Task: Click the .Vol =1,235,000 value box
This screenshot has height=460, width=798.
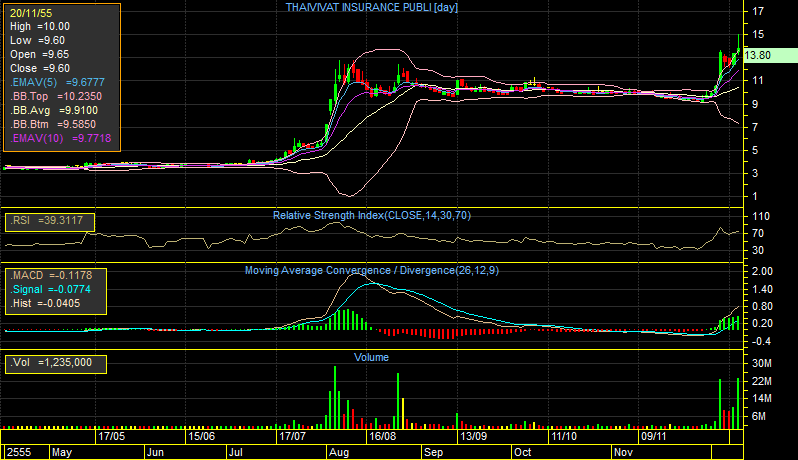Action: (55, 364)
